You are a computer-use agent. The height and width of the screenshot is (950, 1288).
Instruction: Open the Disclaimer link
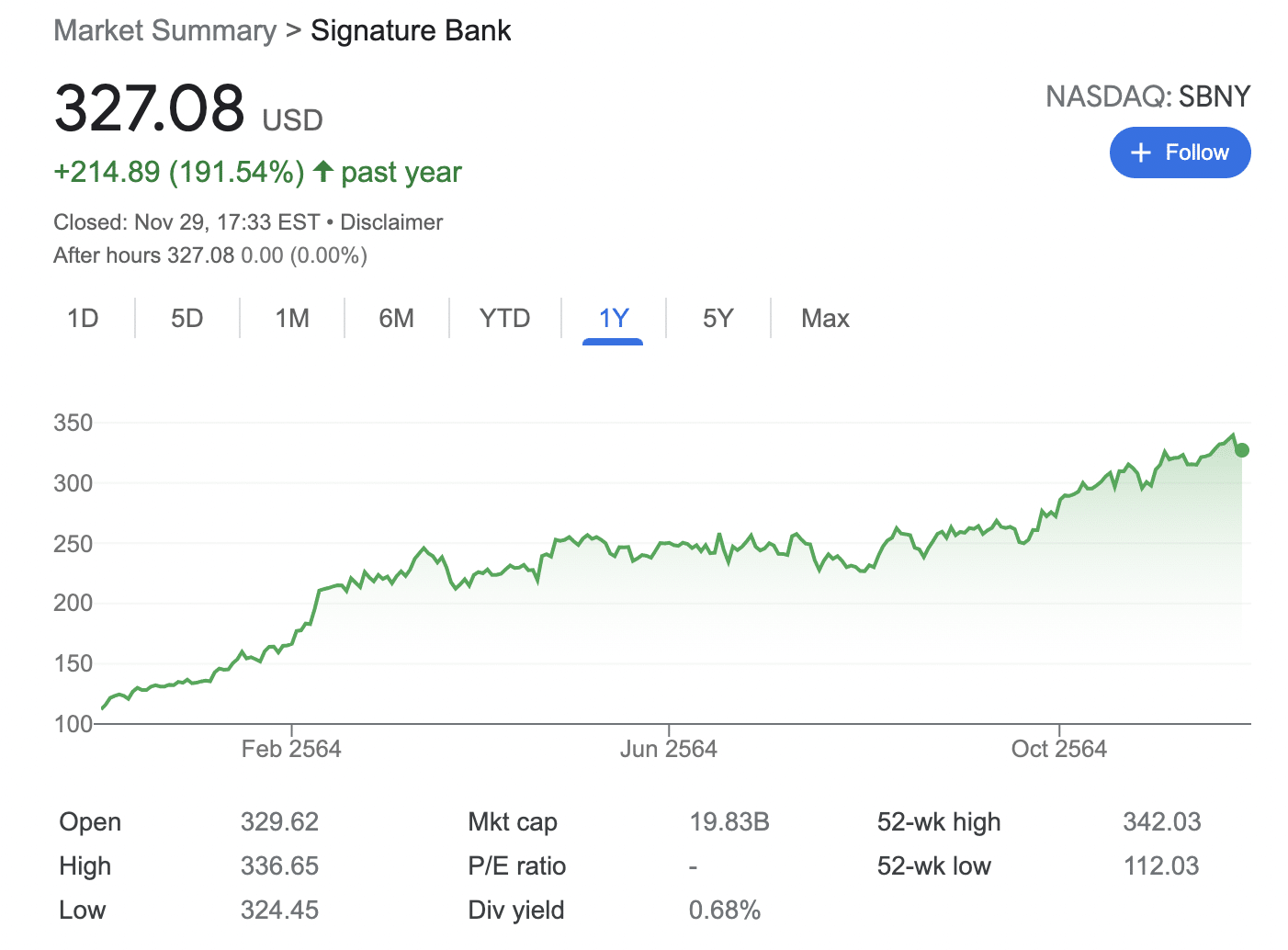[x=391, y=222]
